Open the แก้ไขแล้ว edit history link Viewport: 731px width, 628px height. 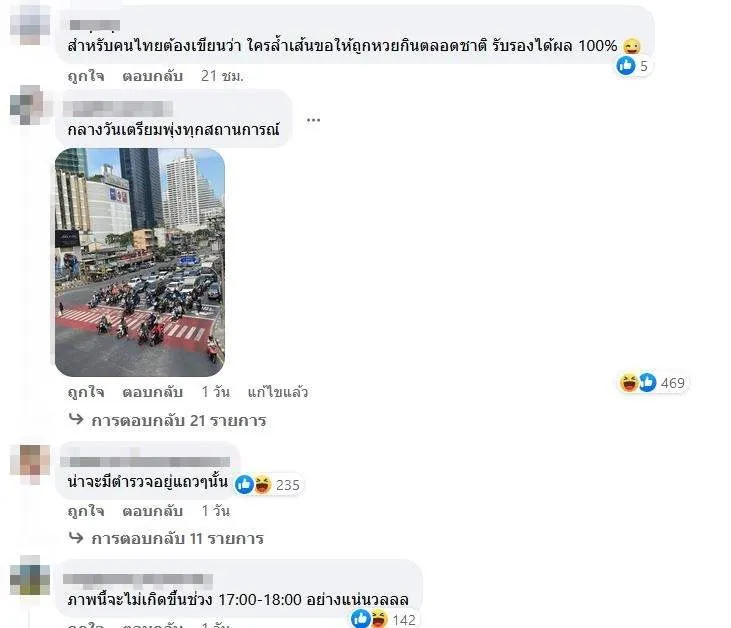(x=278, y=392)
